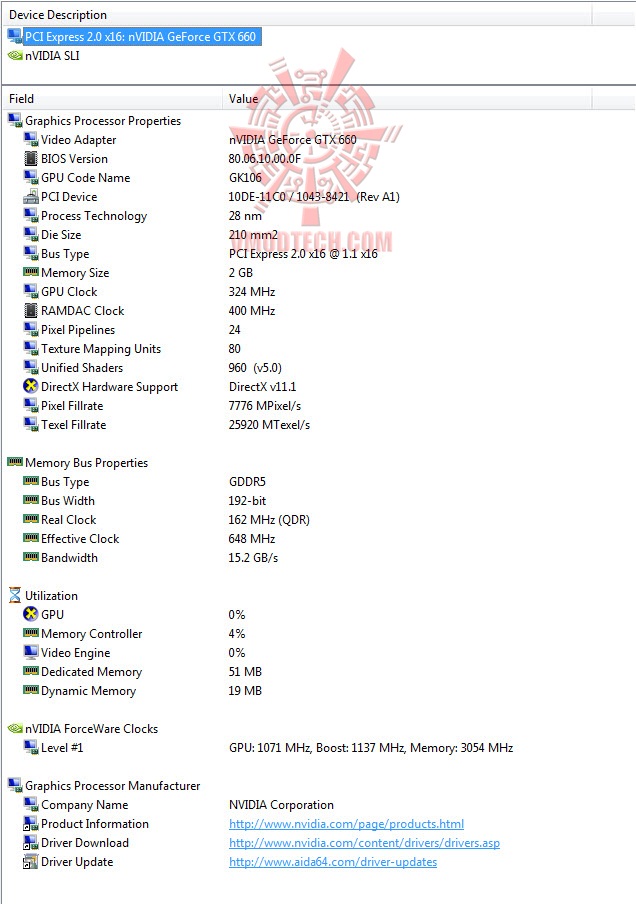Viewport: 636px width, 904px height.
Task: Click the Process Technology row icon
Action: [x=31, y=216]
